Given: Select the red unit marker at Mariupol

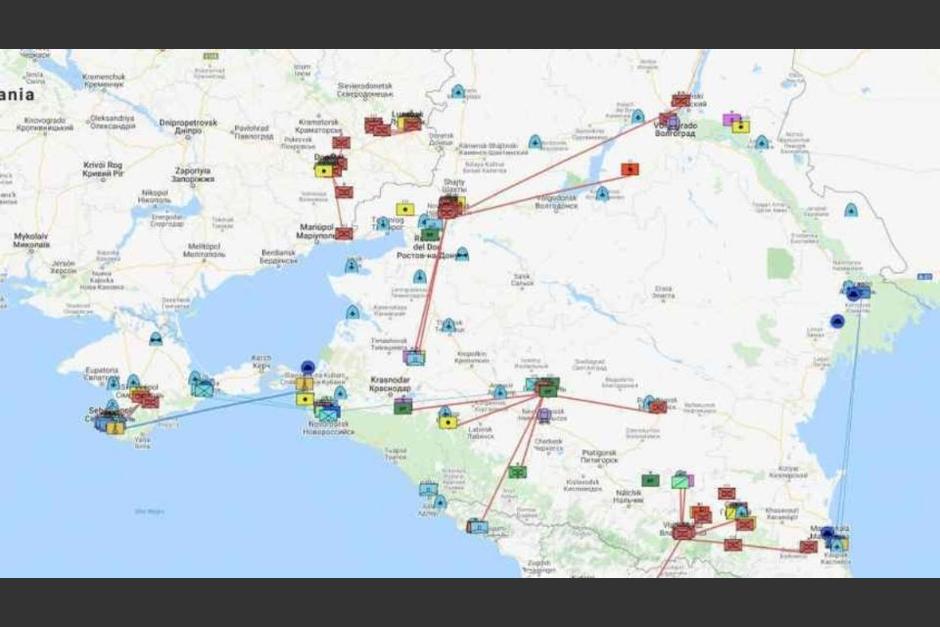Looking at the screenshot, I should 343,232.
